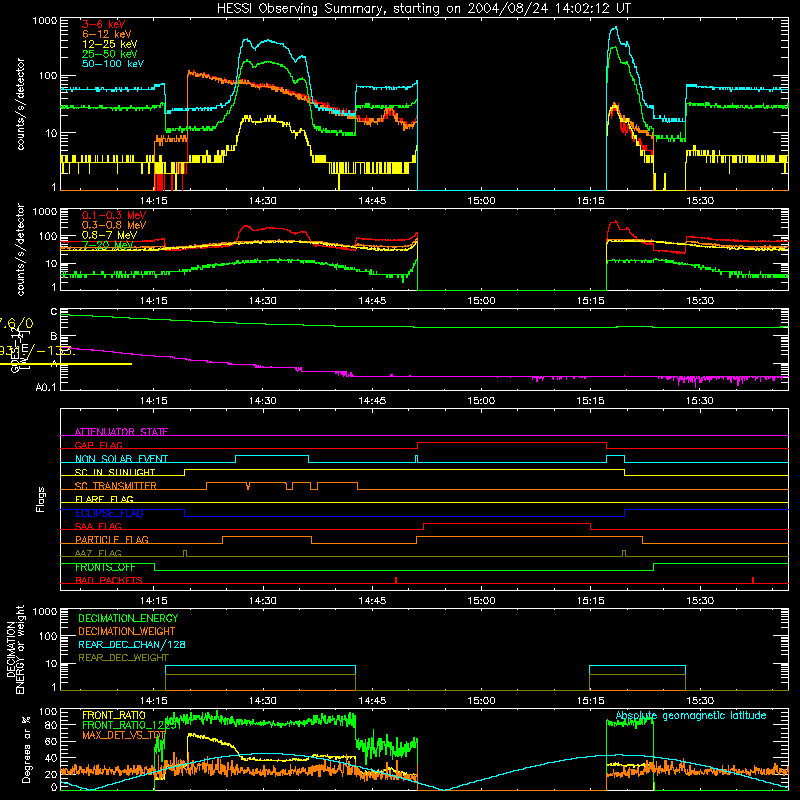Click the BAD_PACKETS flag label

point(109,580)
